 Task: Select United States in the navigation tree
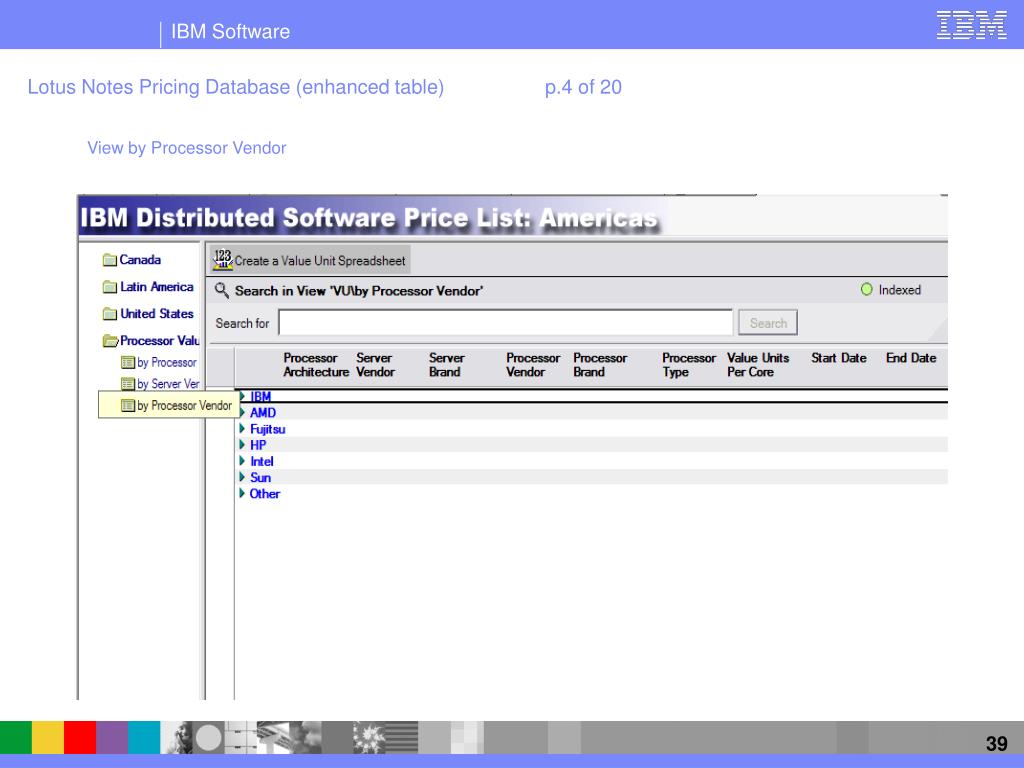pos(157,314)
